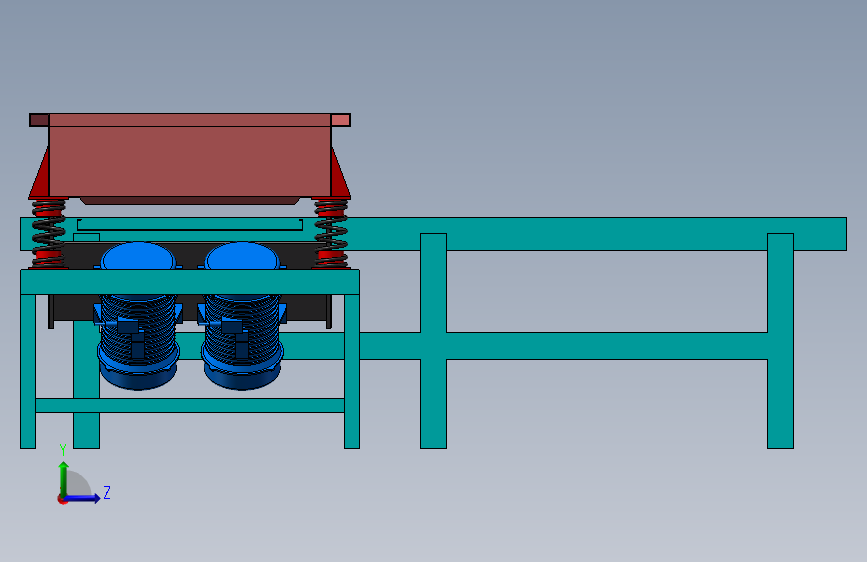Select the light pink right end cap of hopper flange
Image resolution: width=867 pixels, height=562 pixels.
click(x=341, y=120)
